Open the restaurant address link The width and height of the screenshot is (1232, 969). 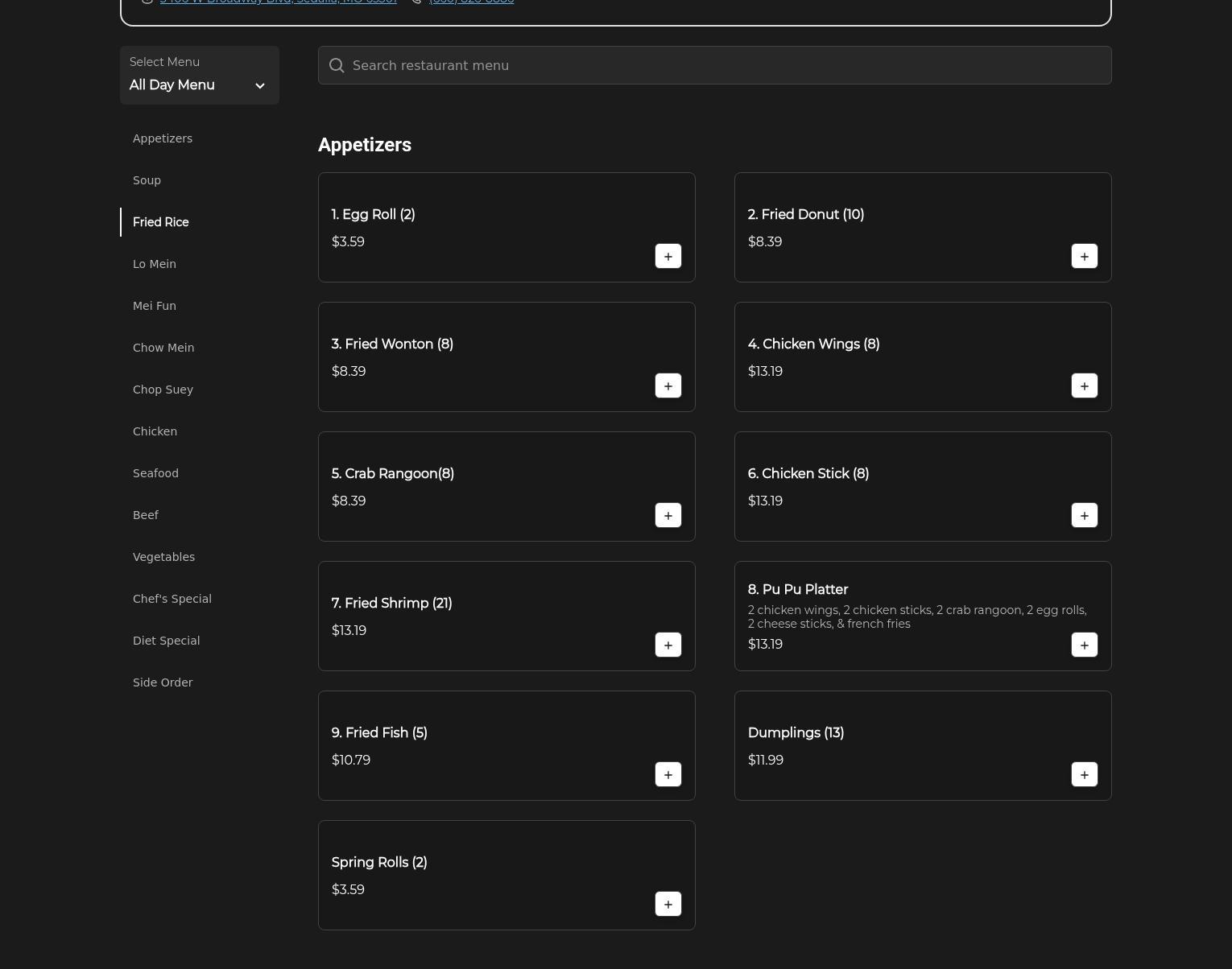point(278,2)
